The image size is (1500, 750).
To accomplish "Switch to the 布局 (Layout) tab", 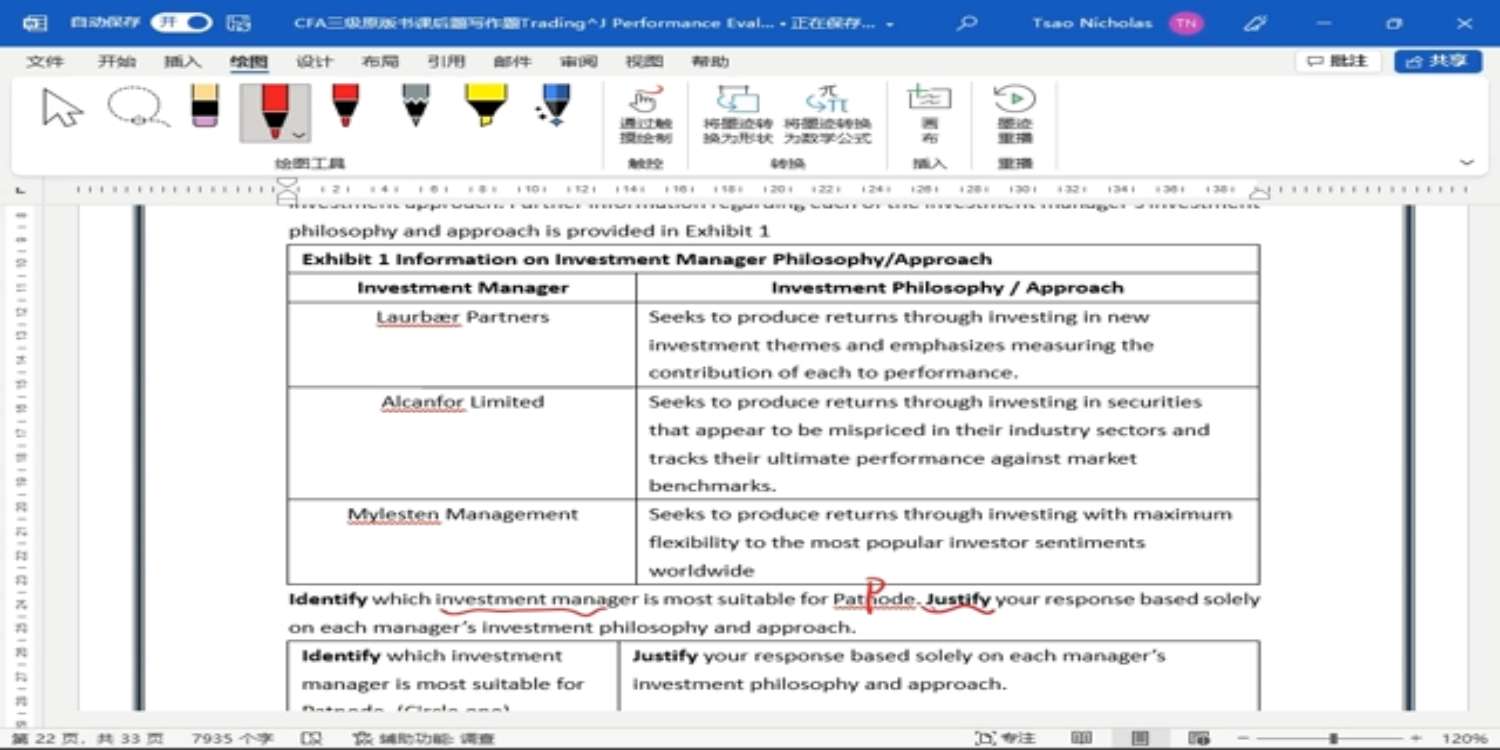I will (x=380, y=61).
